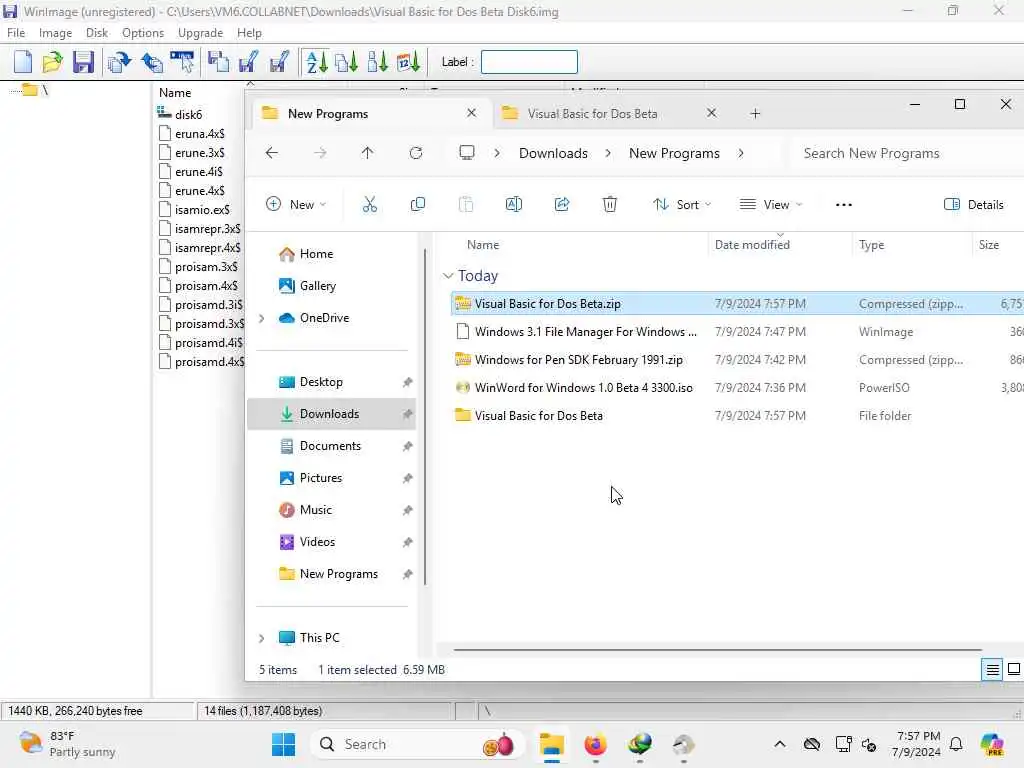This screenshot has height=768, width=1024.
Task: Click the New image icon in WinImage toolbar
Action: coord(23,62)
